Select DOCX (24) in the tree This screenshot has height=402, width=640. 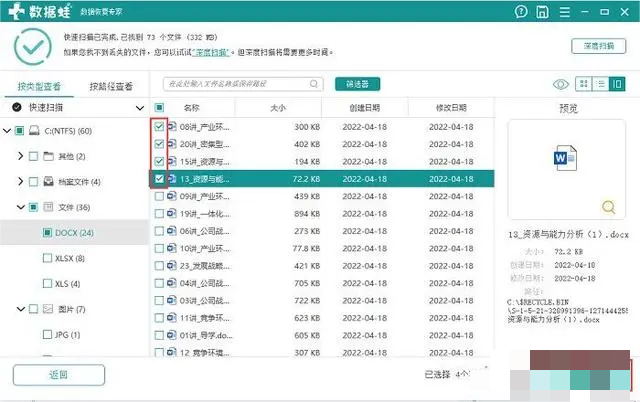click(74, 233)
